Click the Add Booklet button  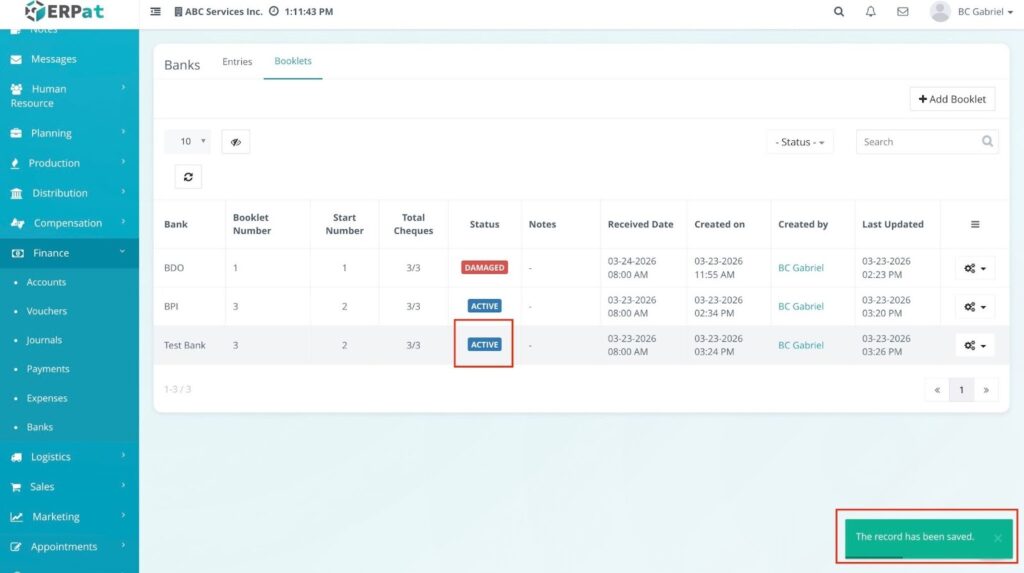click(952, 99)
